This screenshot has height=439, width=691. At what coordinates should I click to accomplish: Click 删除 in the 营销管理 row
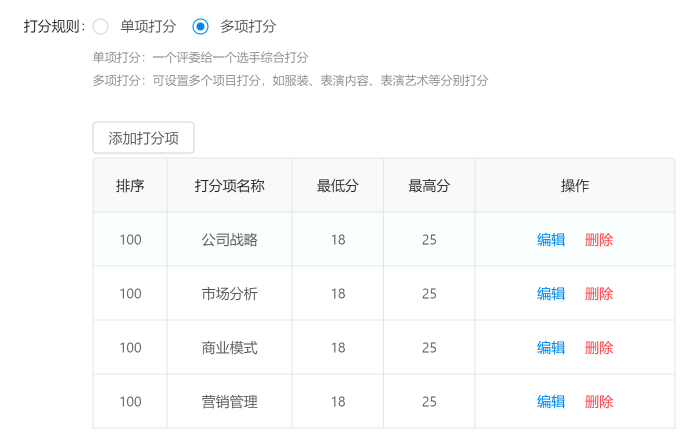(599, 402)
